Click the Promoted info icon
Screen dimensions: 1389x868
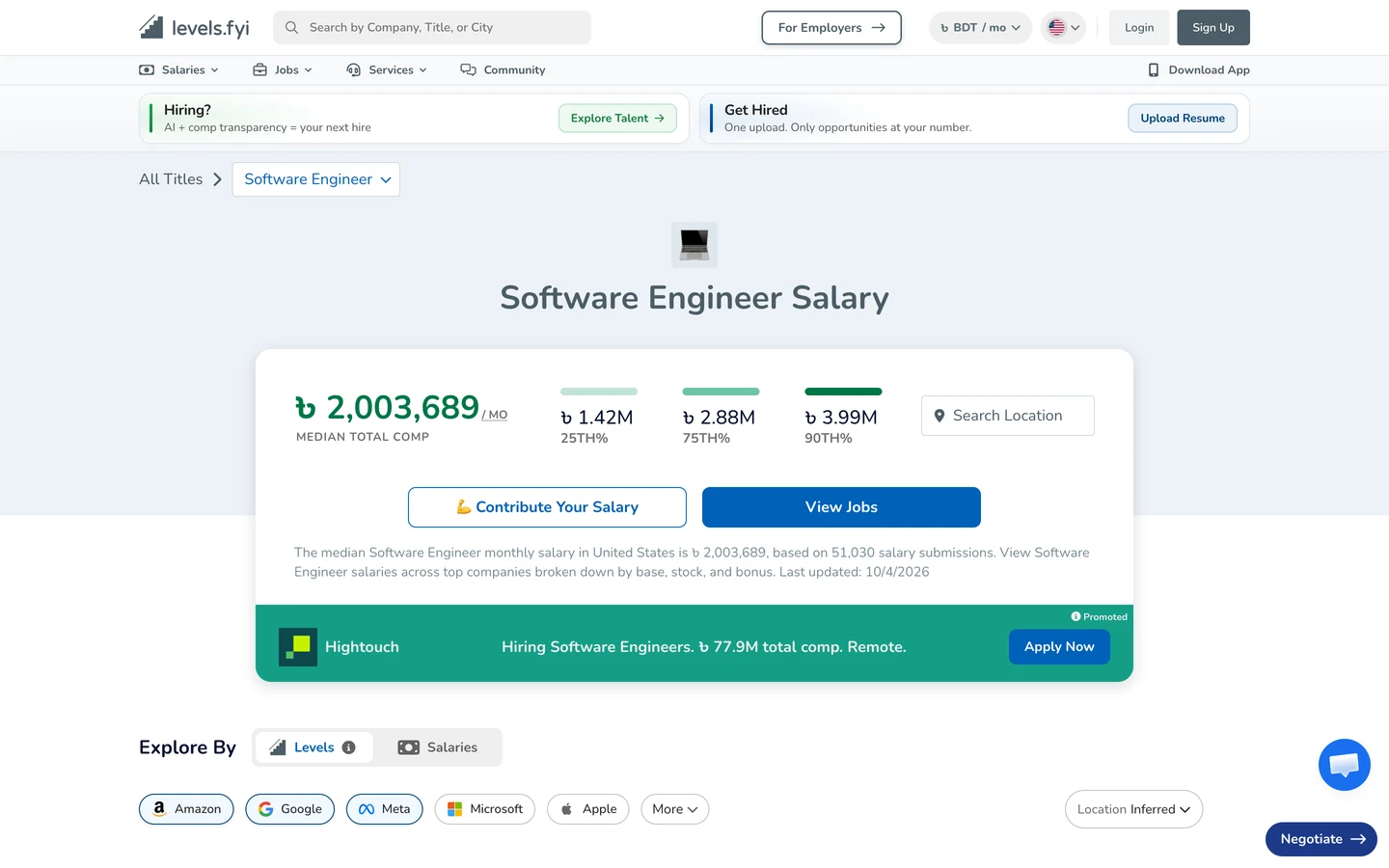(1076, 616)
